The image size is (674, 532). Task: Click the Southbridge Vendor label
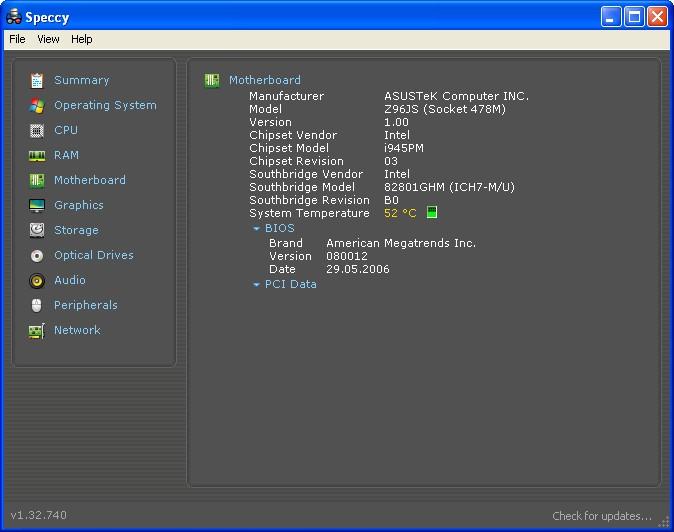pos(306,174)
